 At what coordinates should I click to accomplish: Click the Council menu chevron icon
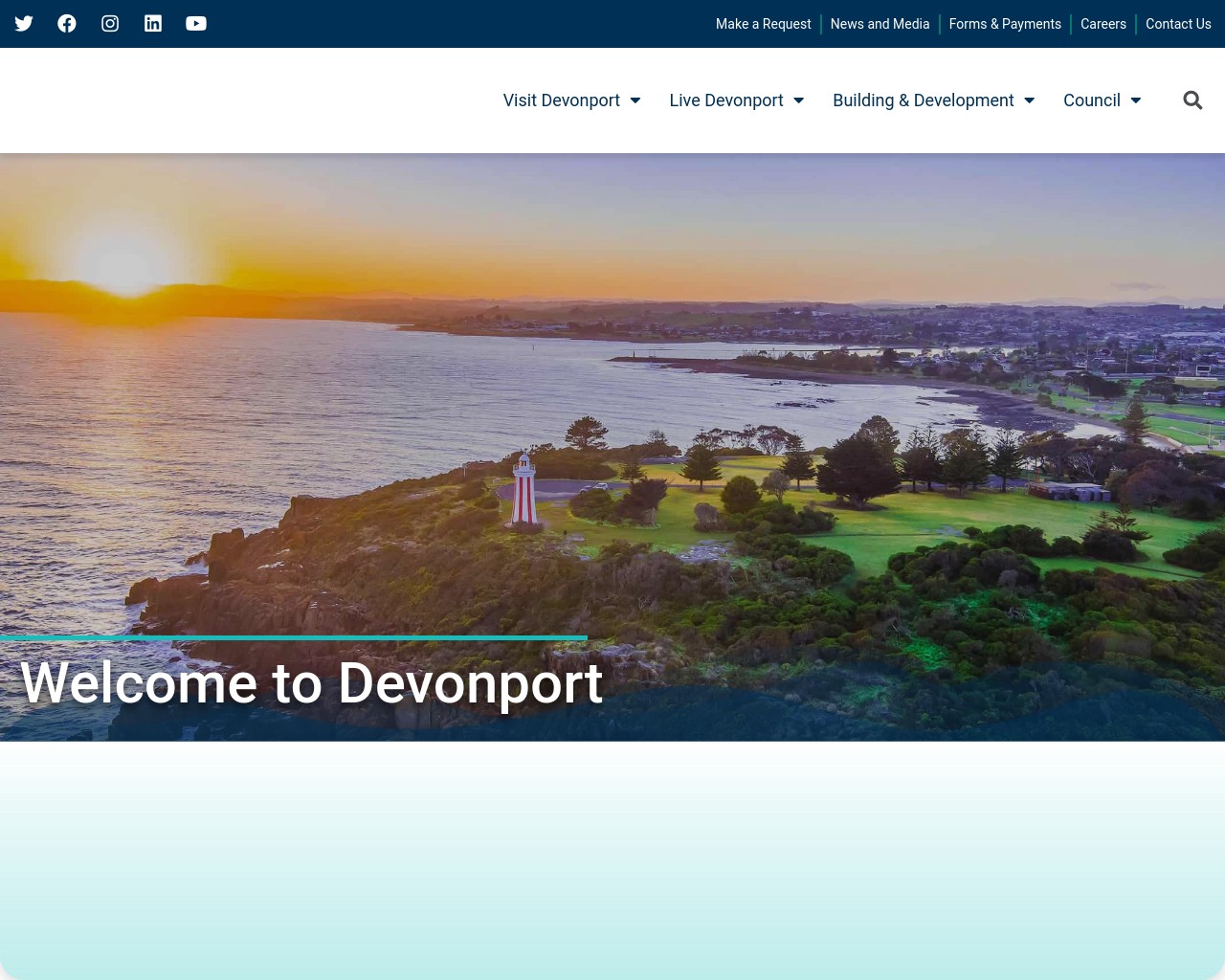tap(1135, 100)
